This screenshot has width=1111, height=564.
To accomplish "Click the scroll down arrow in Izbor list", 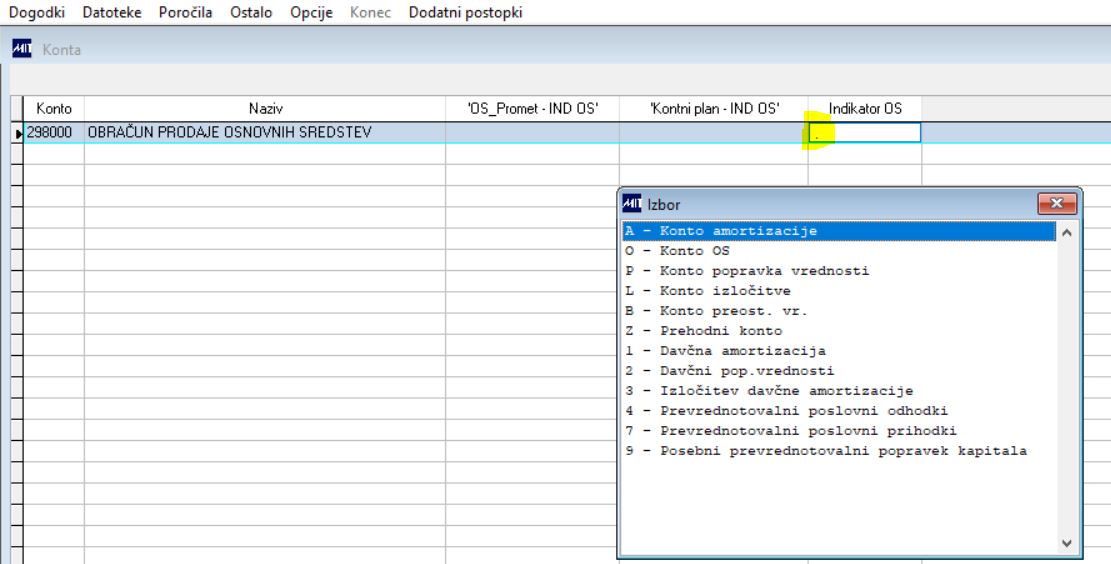I will tap(1066, 544).
